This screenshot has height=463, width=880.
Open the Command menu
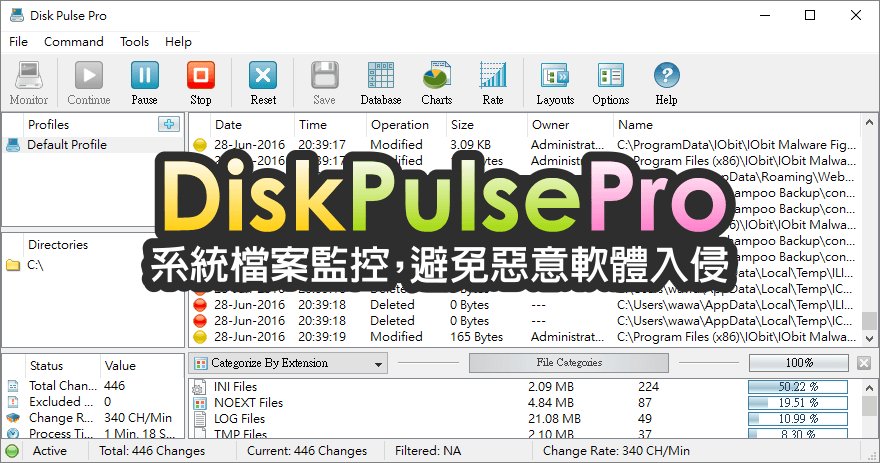pyautogui.click(x=74, y=42)
